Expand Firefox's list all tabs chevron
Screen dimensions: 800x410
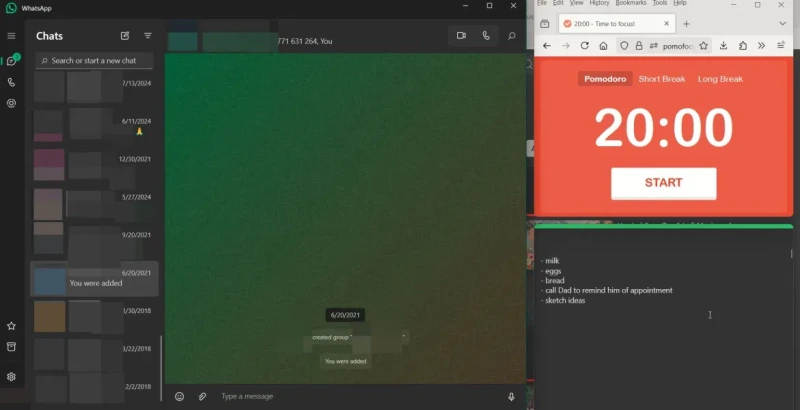click(782, 23)
